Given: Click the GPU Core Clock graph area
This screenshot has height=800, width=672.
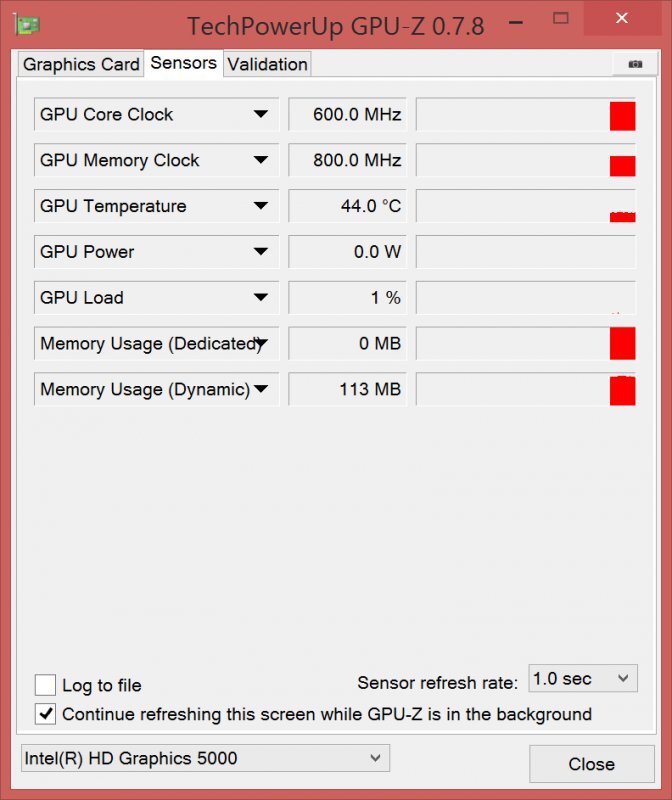Looking at the screenshot, I should coord(525,114).
